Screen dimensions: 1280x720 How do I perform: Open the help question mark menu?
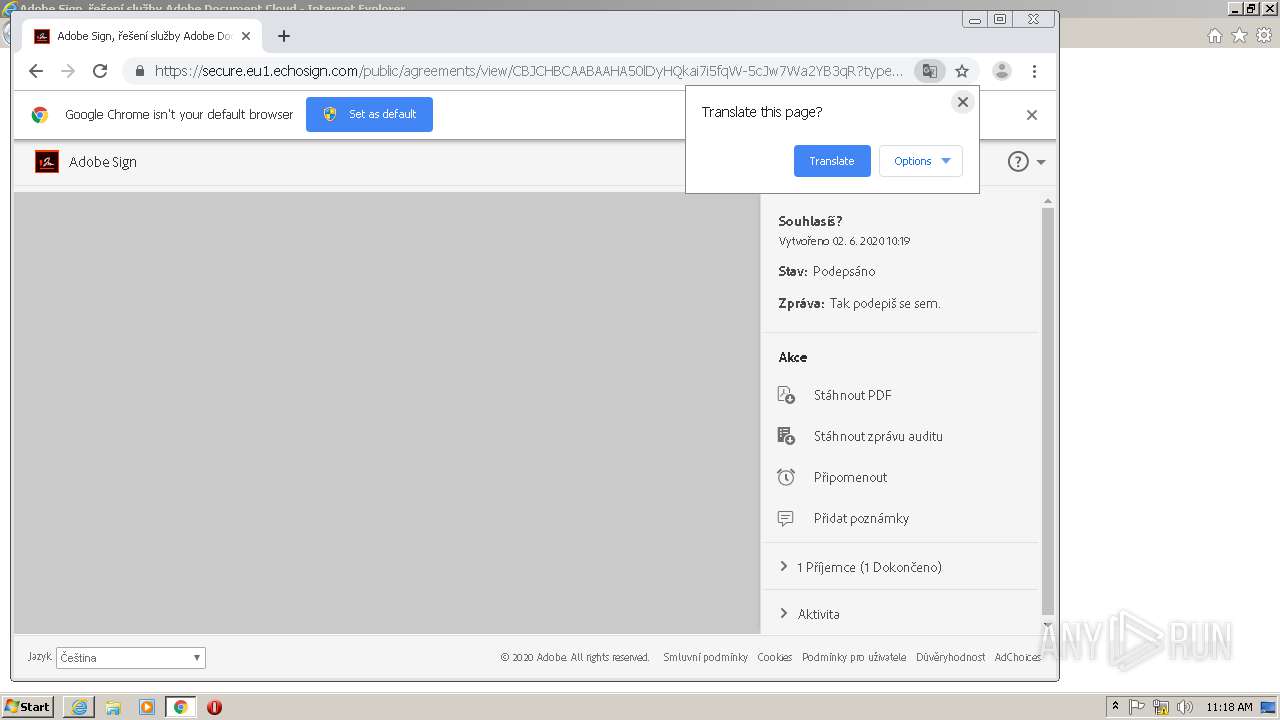pos(1026,161)
